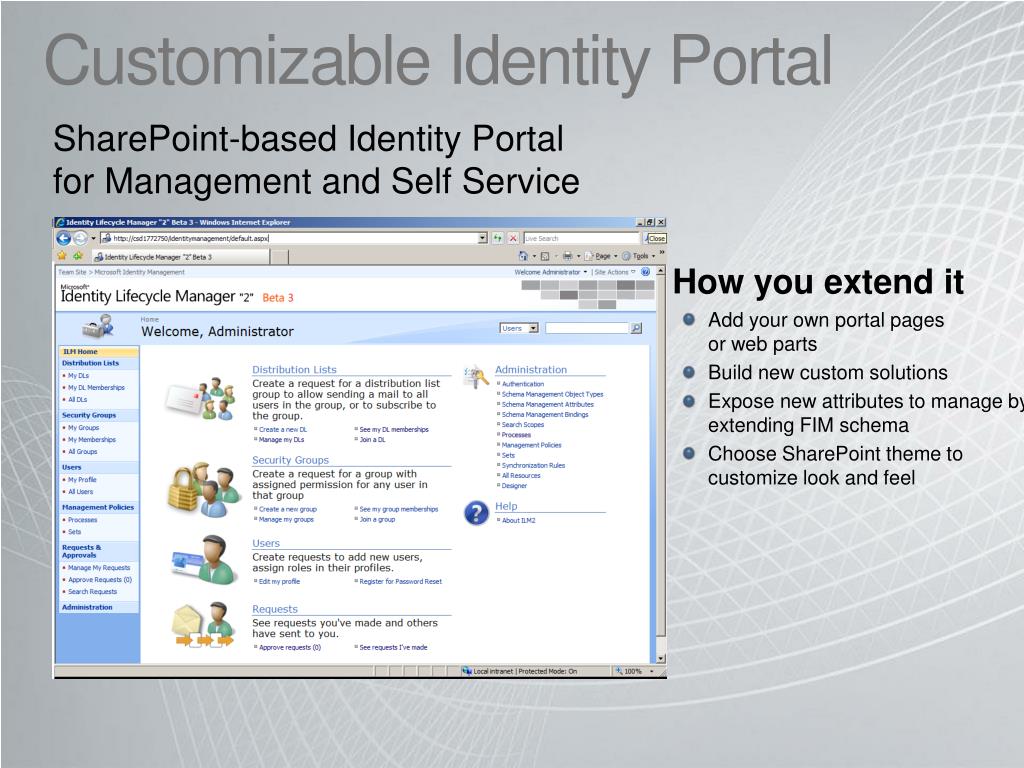Click the Live Search box

pyautogui.click(x=581, y=238)
